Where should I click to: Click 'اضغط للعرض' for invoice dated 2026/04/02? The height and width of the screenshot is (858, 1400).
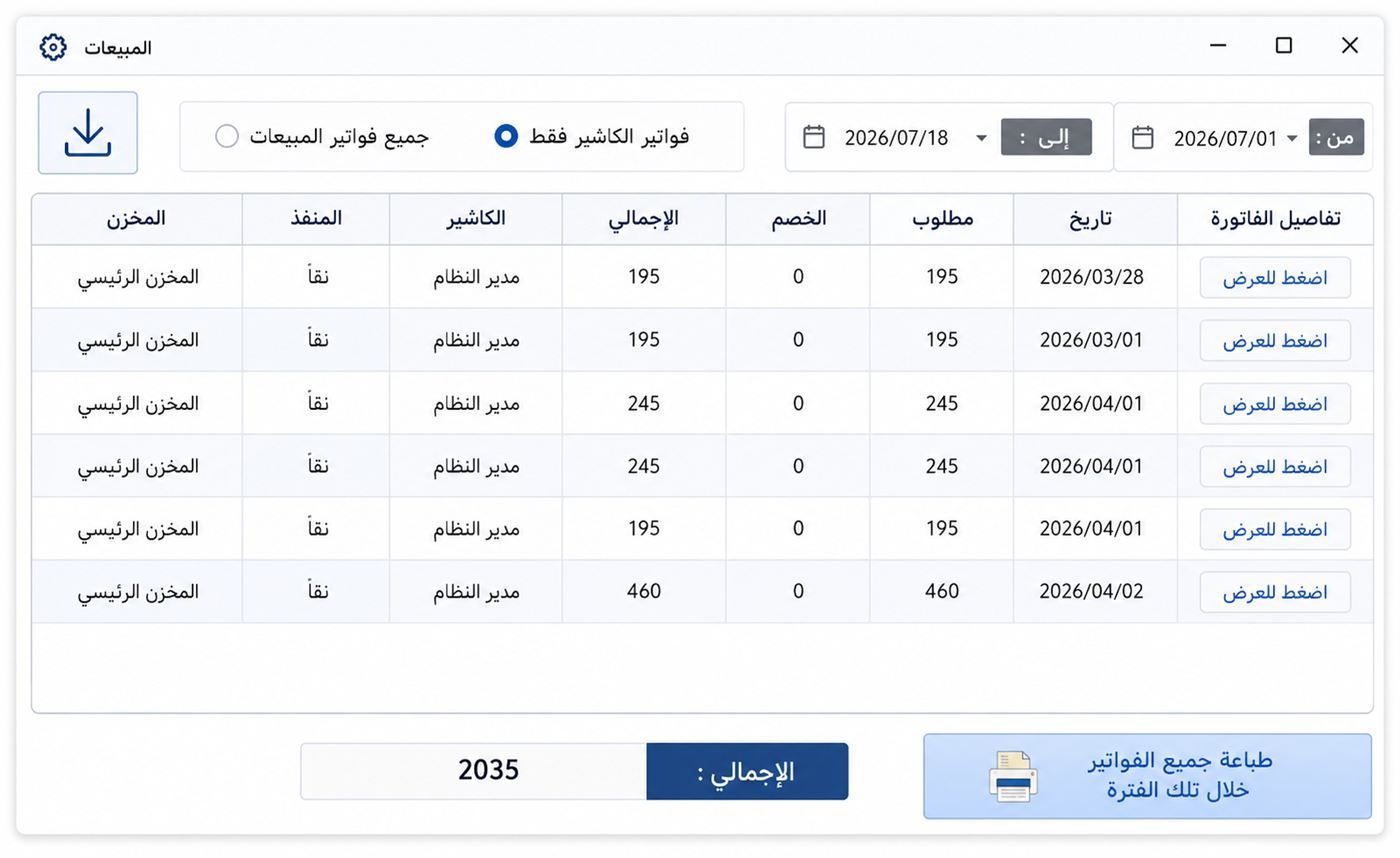point(1275,592)
